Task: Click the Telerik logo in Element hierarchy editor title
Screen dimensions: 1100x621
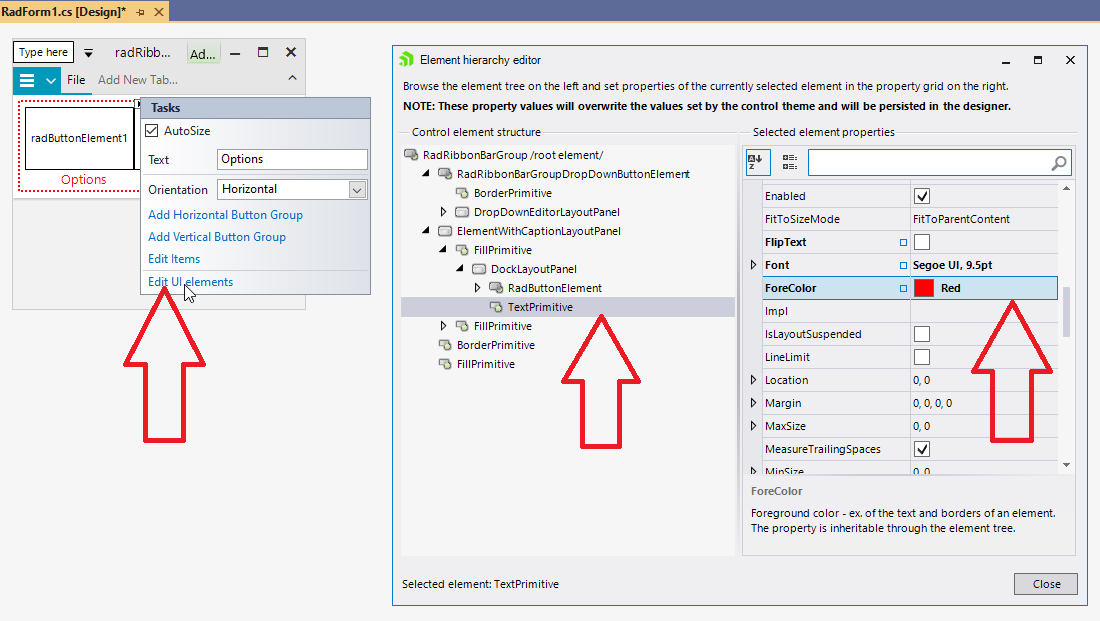Action: pyautogui.click(x=407, y=60)
